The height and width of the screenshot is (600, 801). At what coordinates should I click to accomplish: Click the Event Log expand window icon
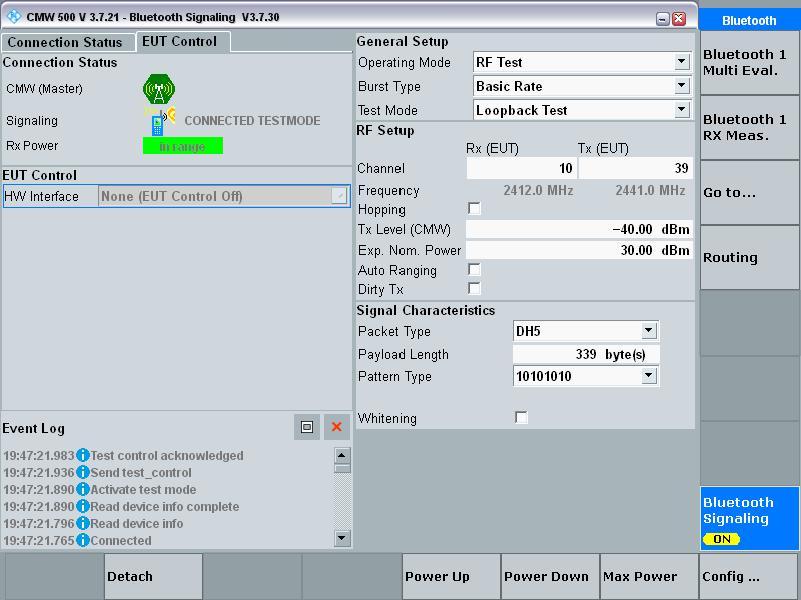pos(307,427)
